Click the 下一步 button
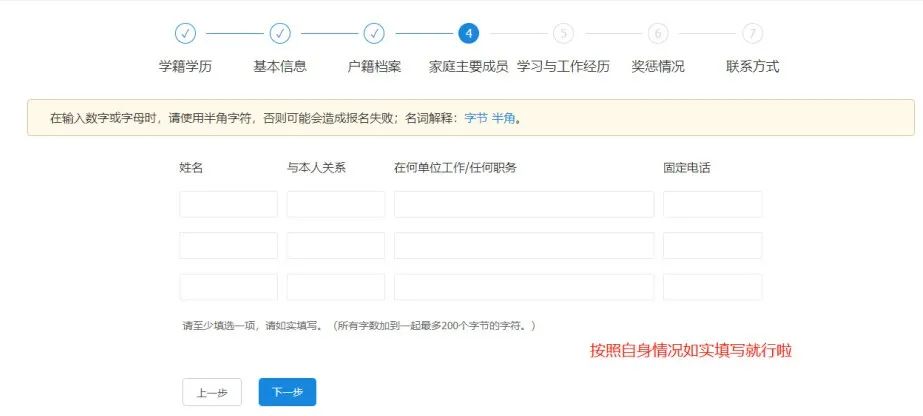 pyautogui.click(x=287, y=392)
